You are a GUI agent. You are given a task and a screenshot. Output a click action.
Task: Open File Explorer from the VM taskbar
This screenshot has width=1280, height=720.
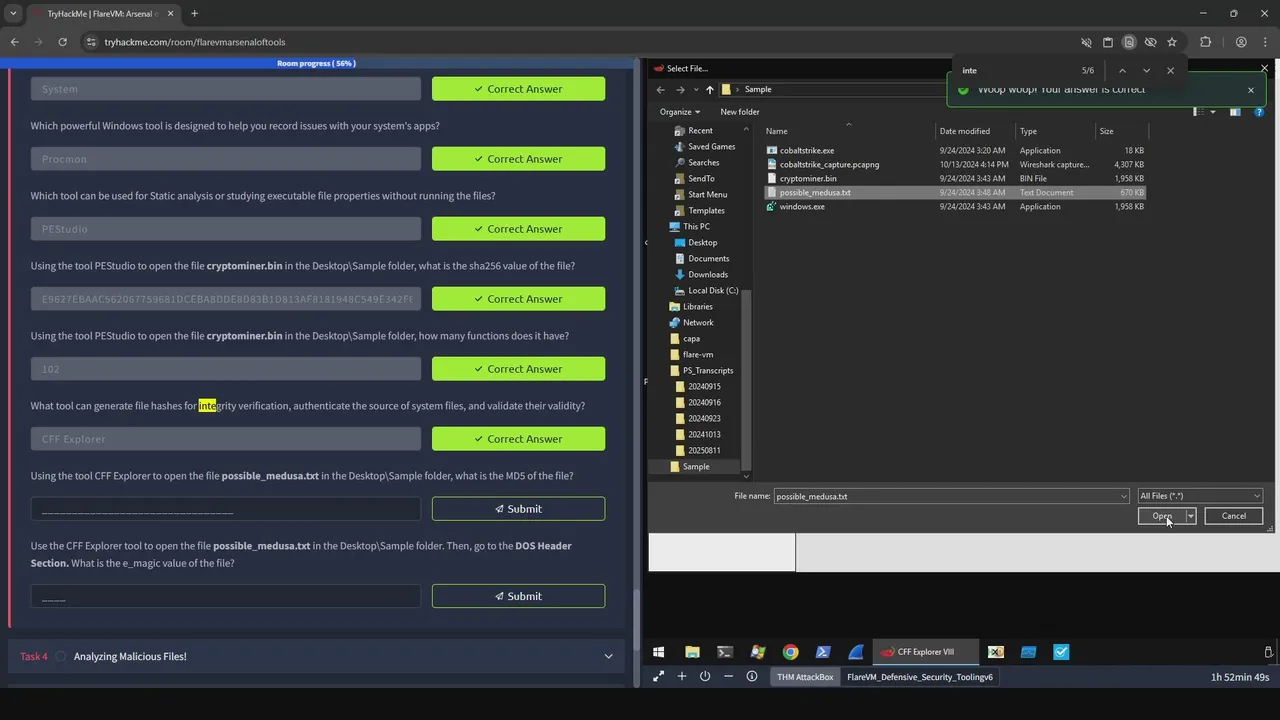(692, 652)
